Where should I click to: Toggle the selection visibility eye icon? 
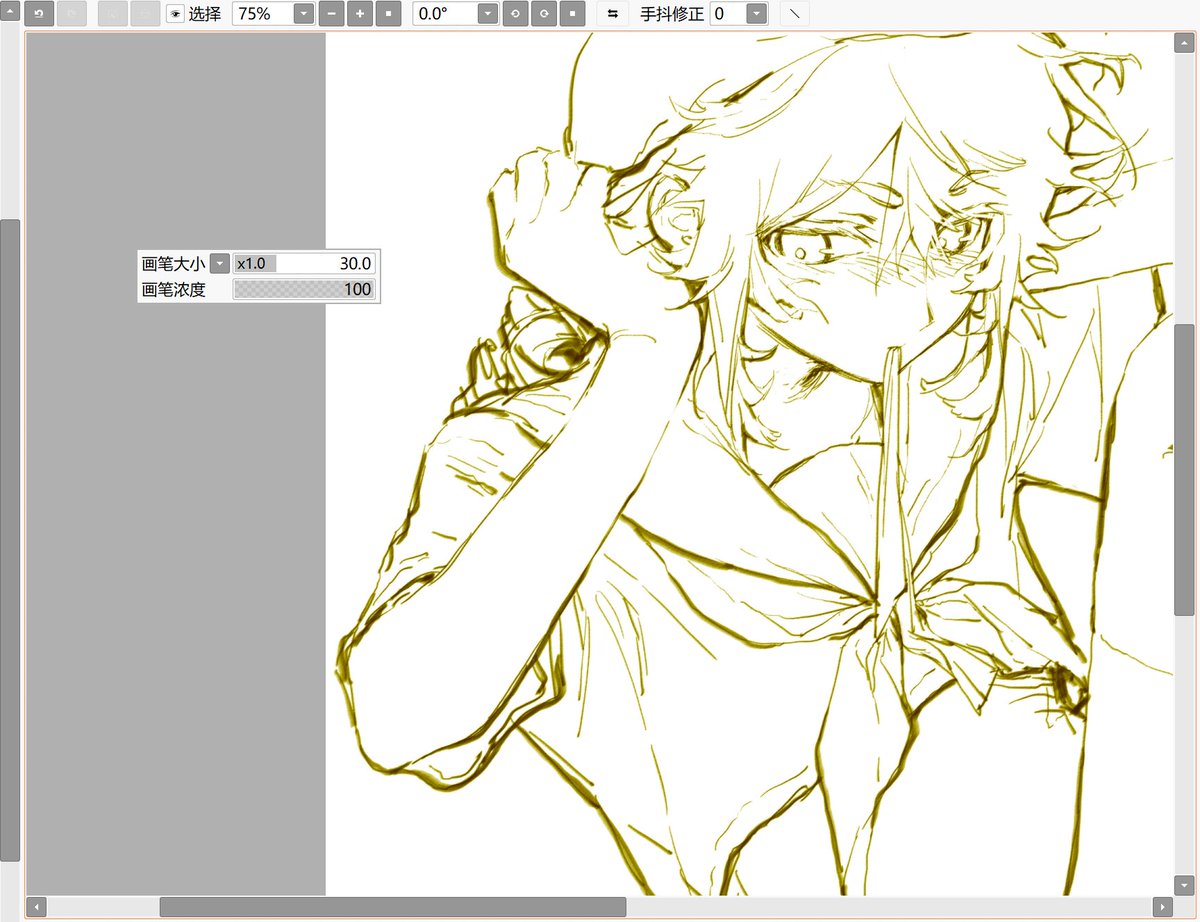pos(175,14)
